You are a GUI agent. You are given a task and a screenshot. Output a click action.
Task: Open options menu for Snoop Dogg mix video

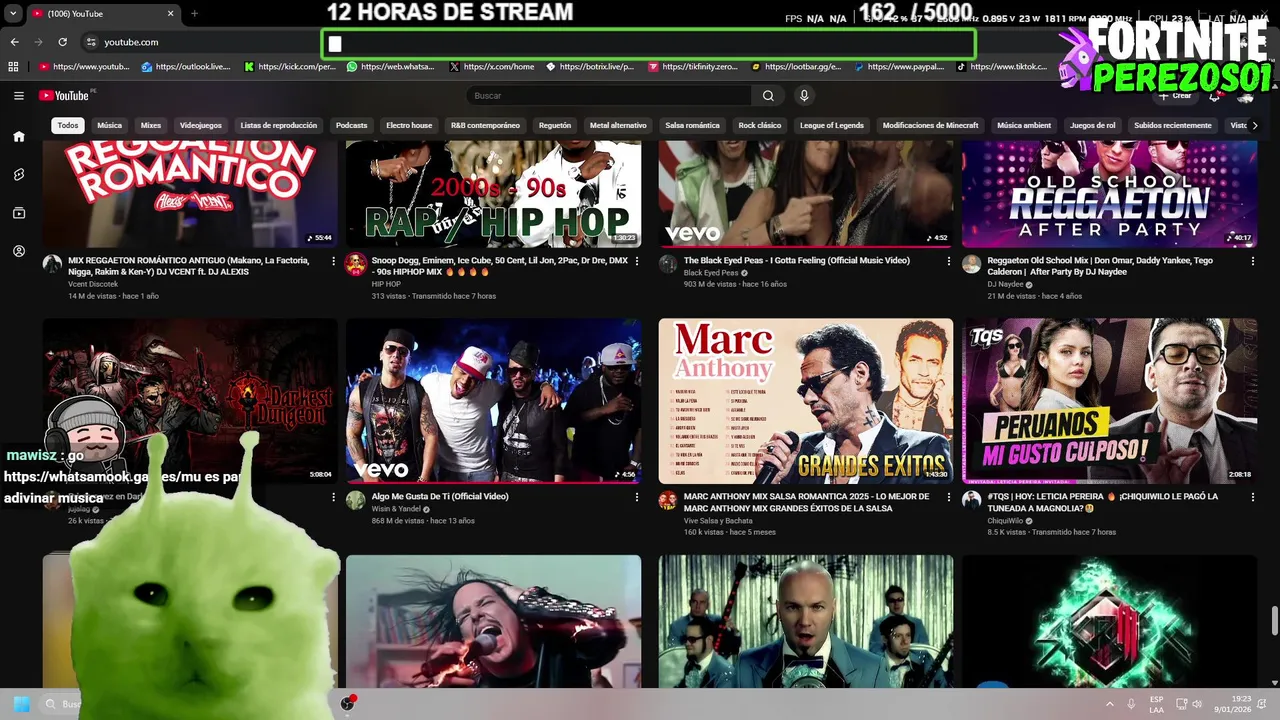[637, 261]
